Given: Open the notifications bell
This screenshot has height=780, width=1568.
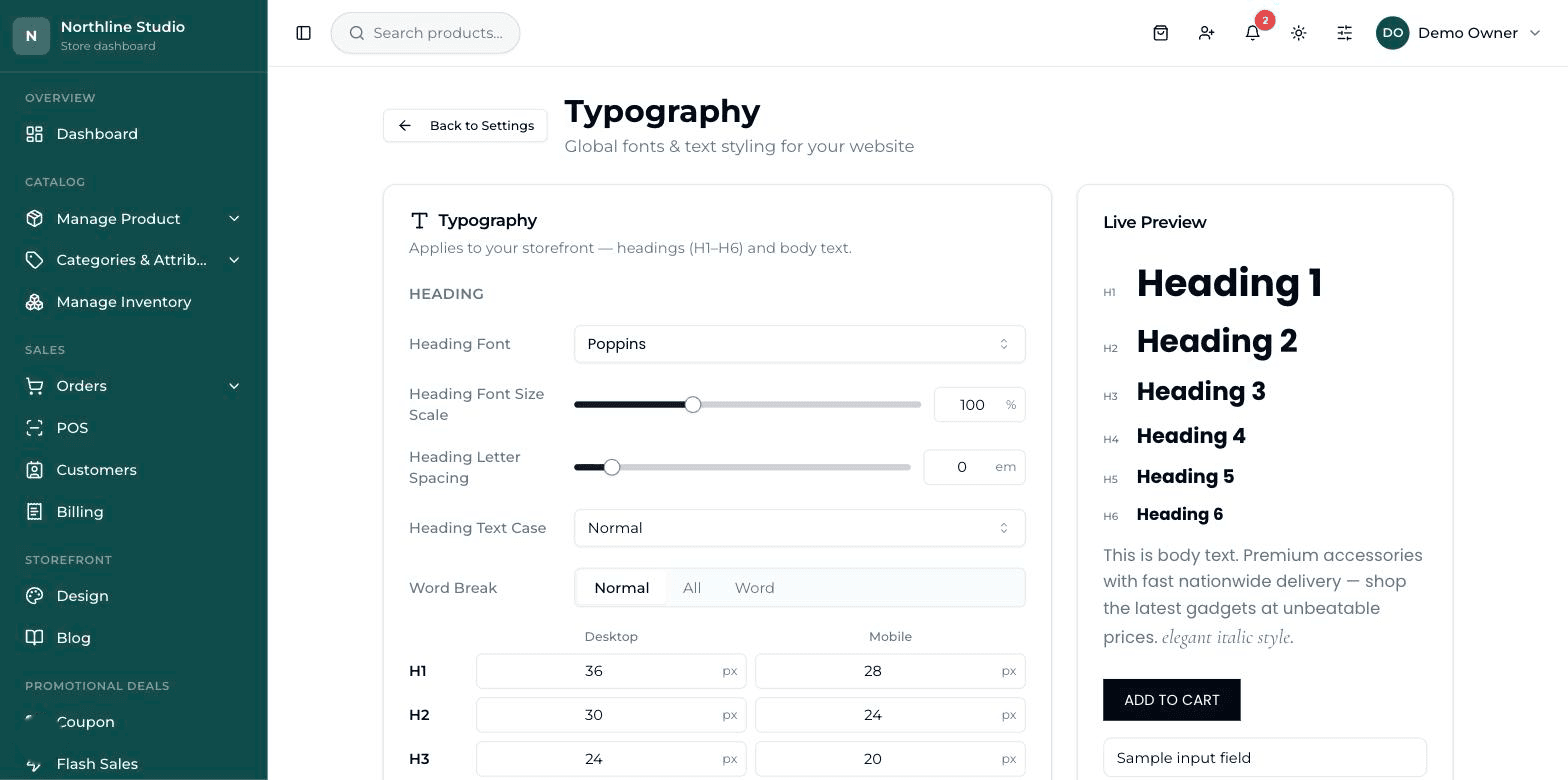Looking at the screenshot, I should [1253, 33].
